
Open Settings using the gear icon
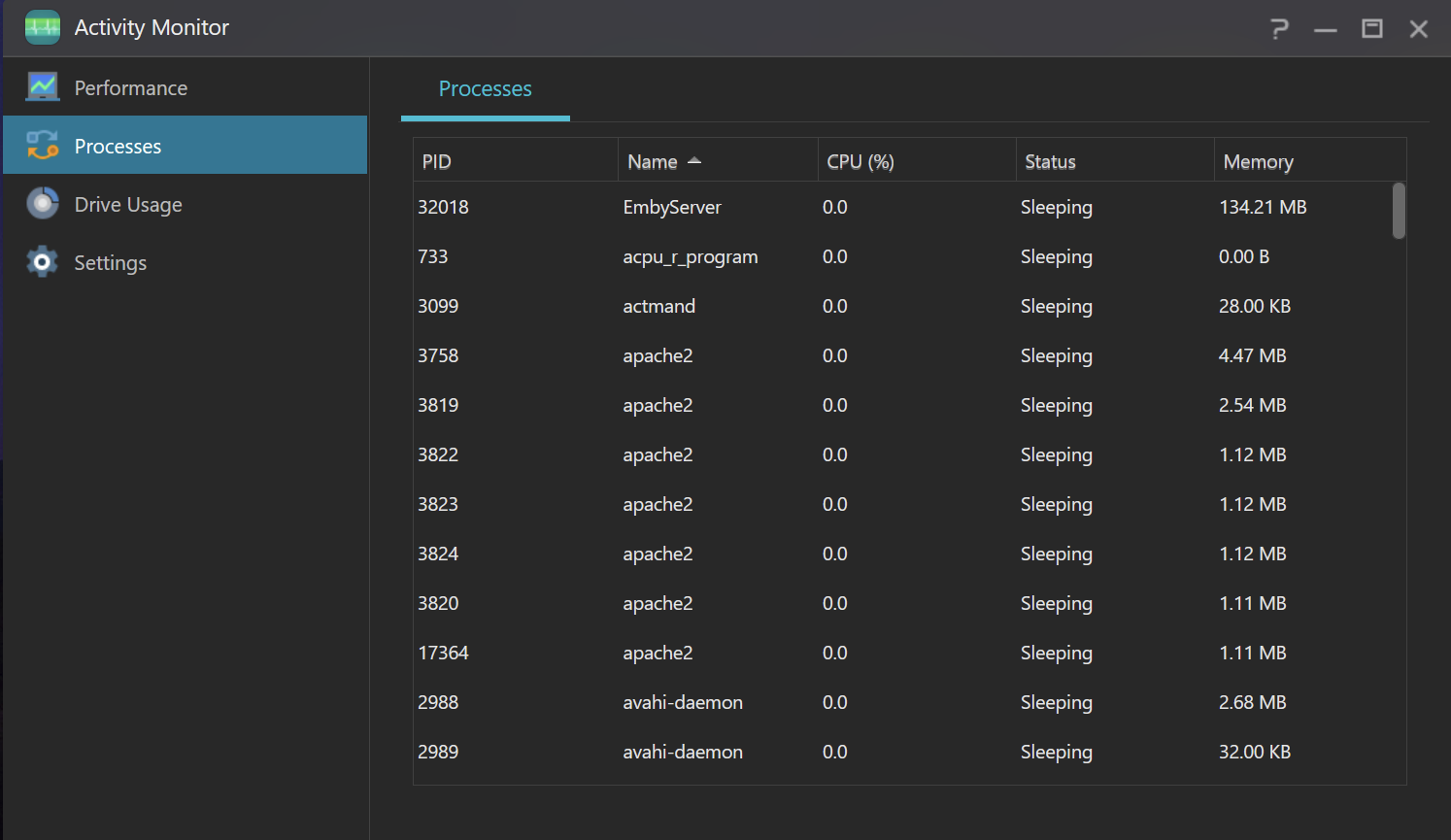43,261
